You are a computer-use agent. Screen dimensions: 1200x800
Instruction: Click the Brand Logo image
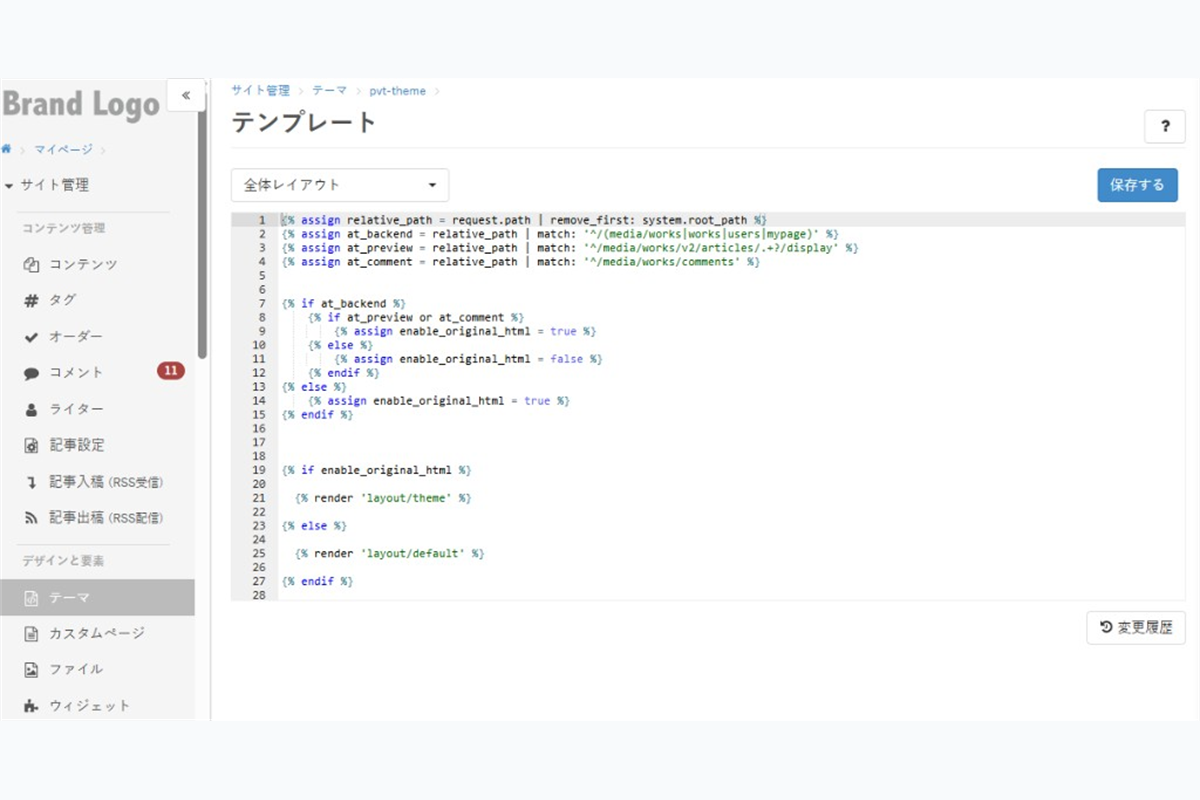click(80, 105)
